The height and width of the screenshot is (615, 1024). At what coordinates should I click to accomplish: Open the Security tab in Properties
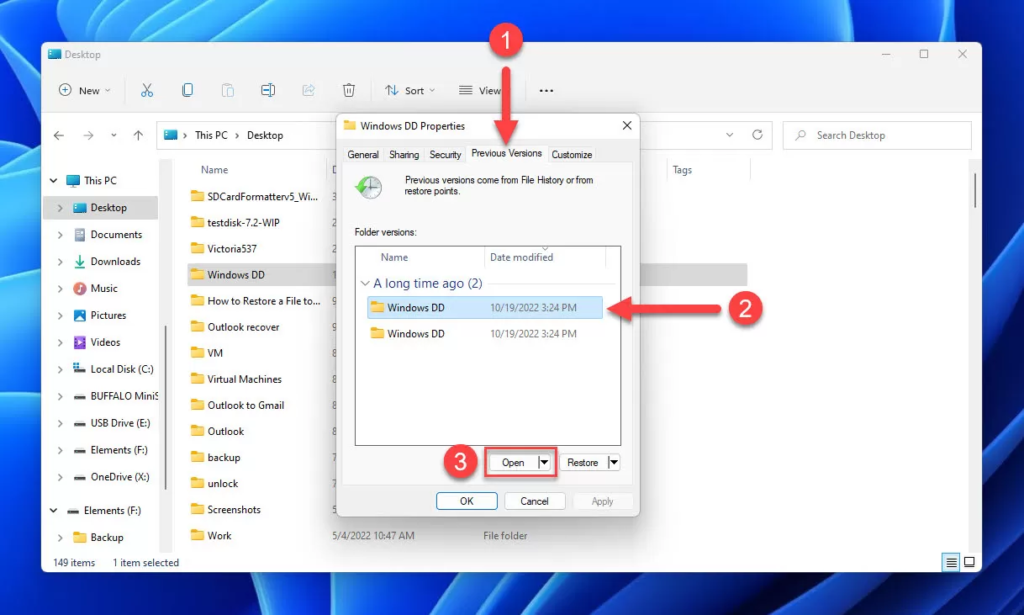pos(445,154)
